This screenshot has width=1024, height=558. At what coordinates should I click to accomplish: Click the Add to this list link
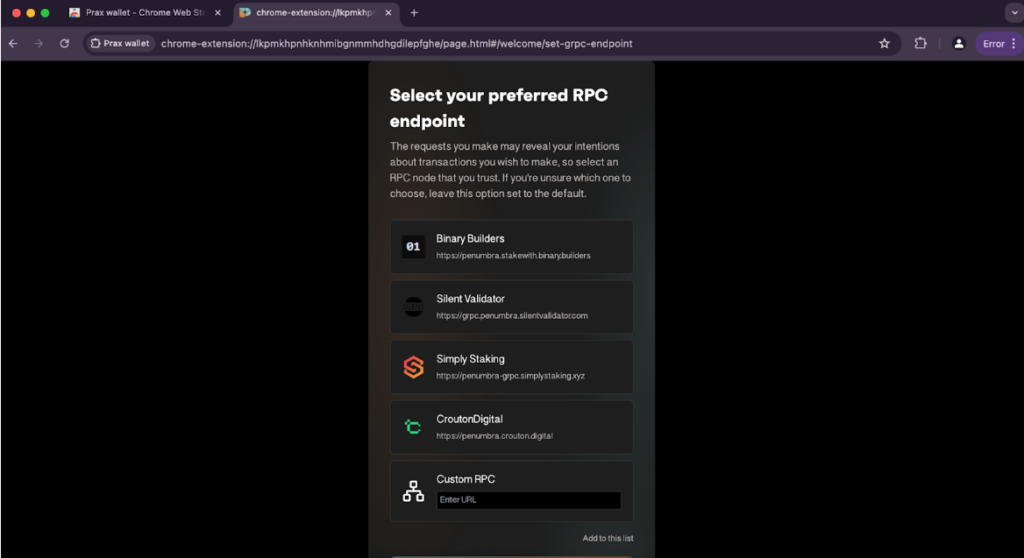click(607, 539)
